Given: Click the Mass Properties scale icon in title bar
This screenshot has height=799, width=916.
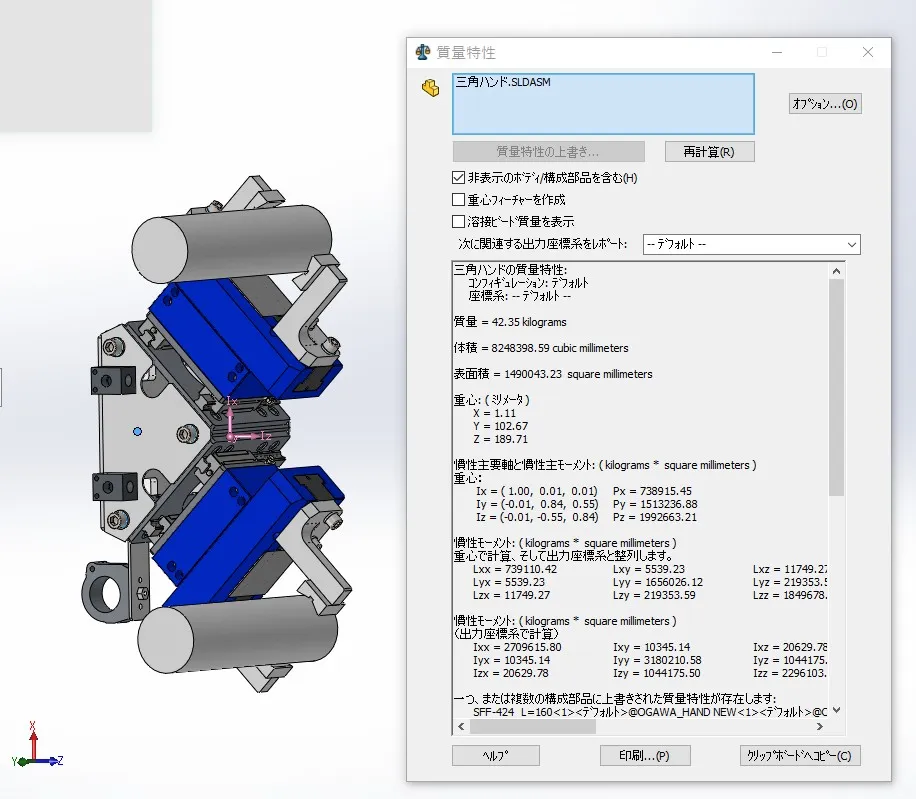Looking at the screenshot, I should [423, 52].
